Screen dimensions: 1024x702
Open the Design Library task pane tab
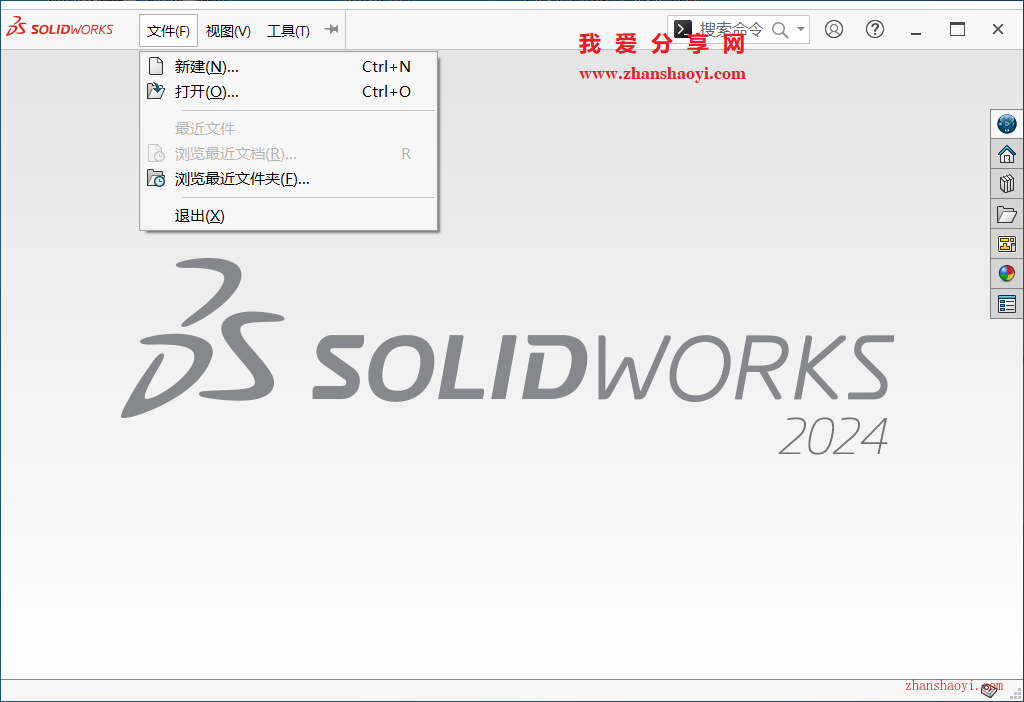[1006, 183]
